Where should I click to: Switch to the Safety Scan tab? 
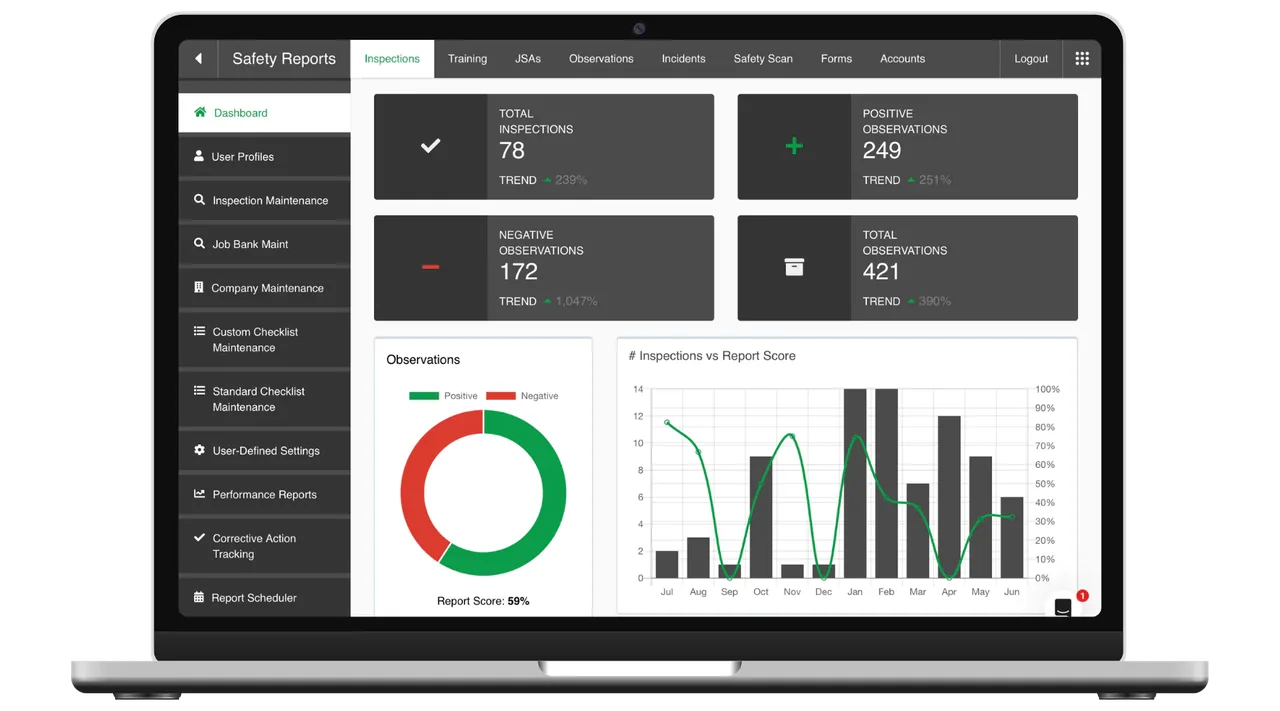click(763, 59)
